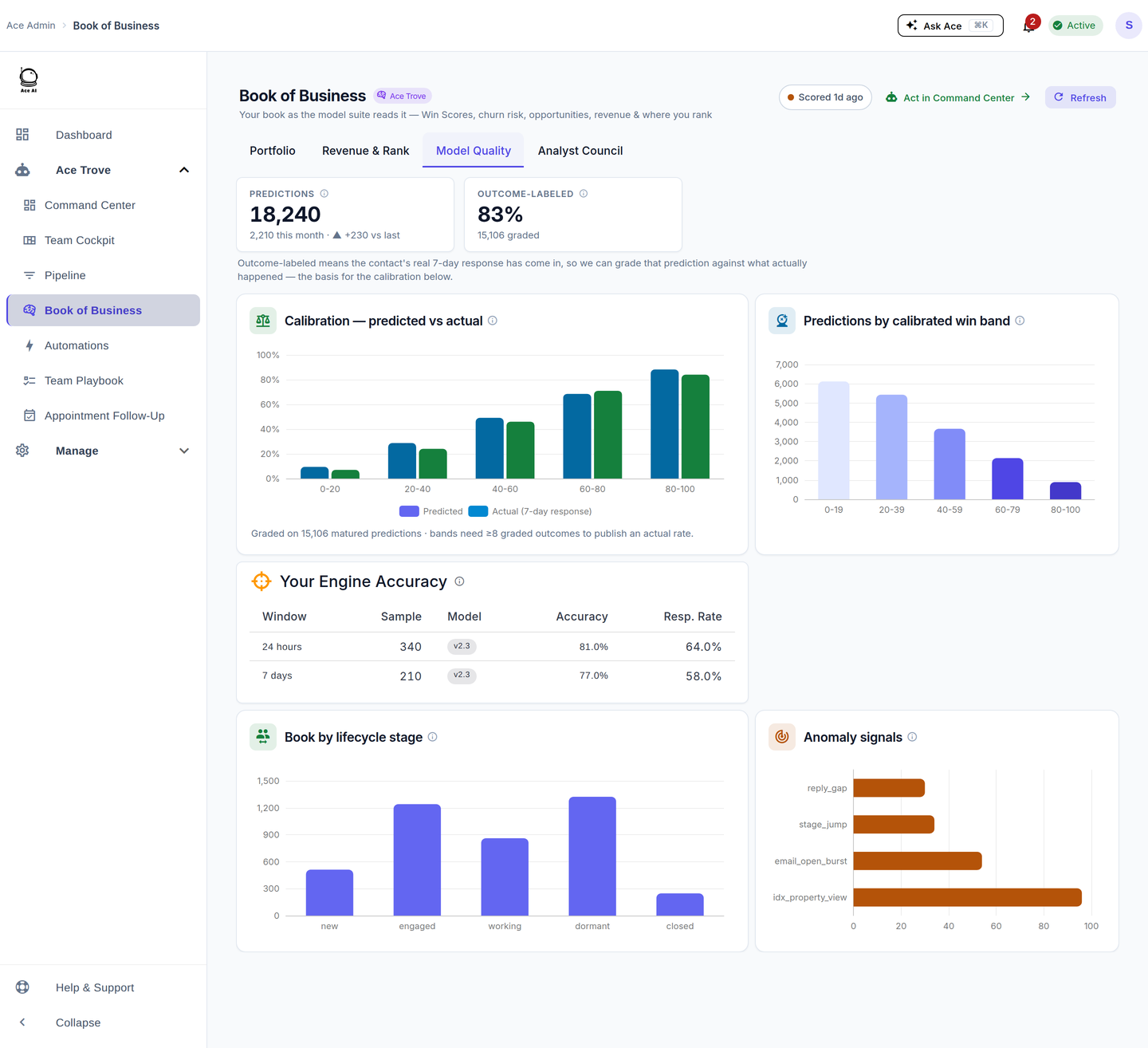
Task: Switch to the Revenue & Rank tab
Action: tap(365, 151)
